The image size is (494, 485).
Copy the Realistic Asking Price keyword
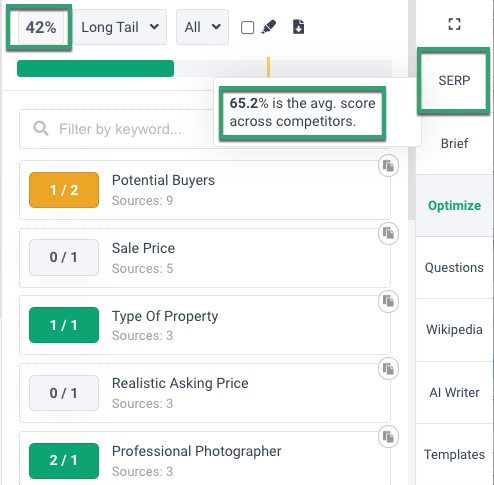point(388,369)
